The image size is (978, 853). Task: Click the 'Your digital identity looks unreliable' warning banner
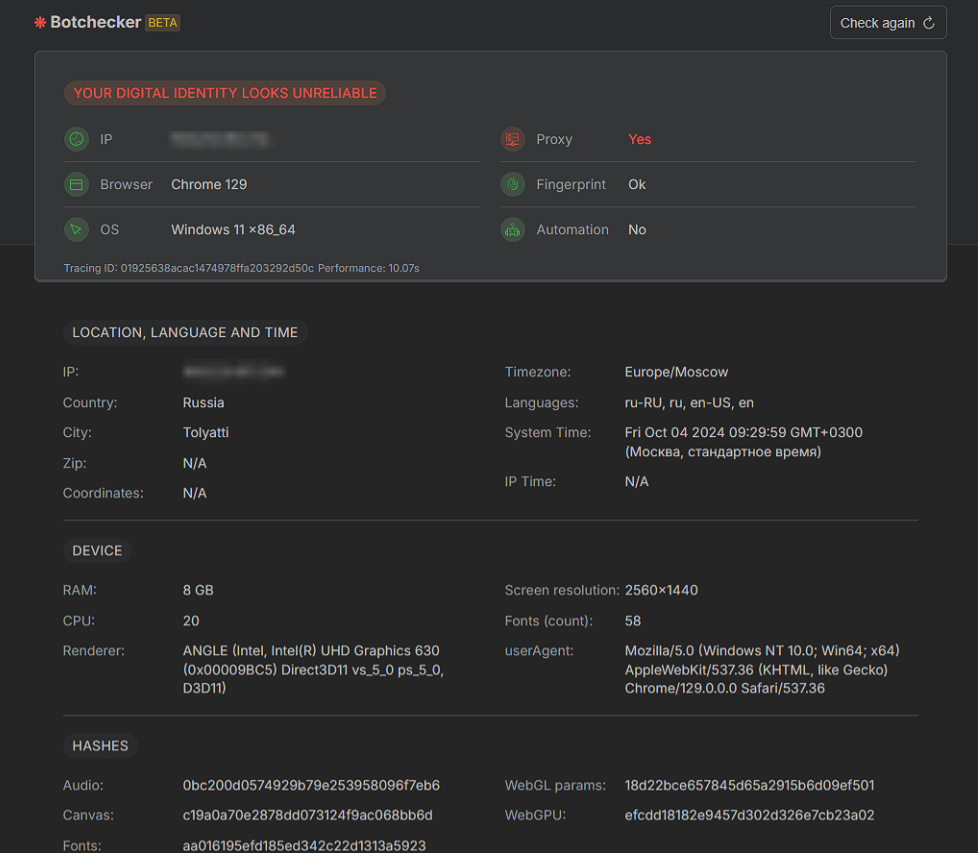(225, 93)
